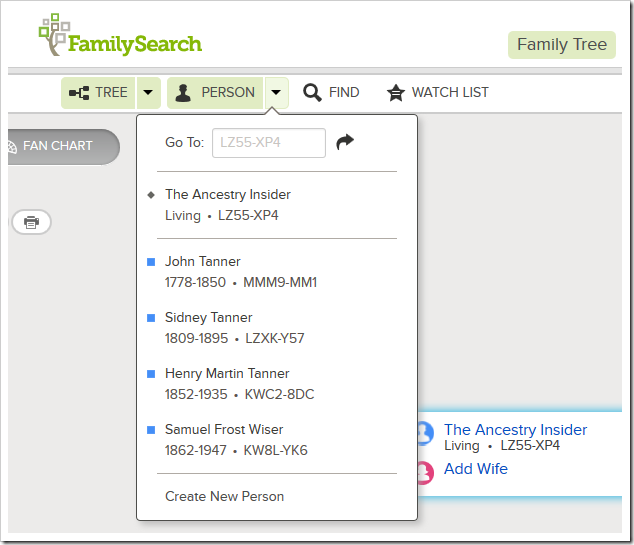Choose Henry Martin Tanner entry

pyautogui.click(x=227, y=374)
